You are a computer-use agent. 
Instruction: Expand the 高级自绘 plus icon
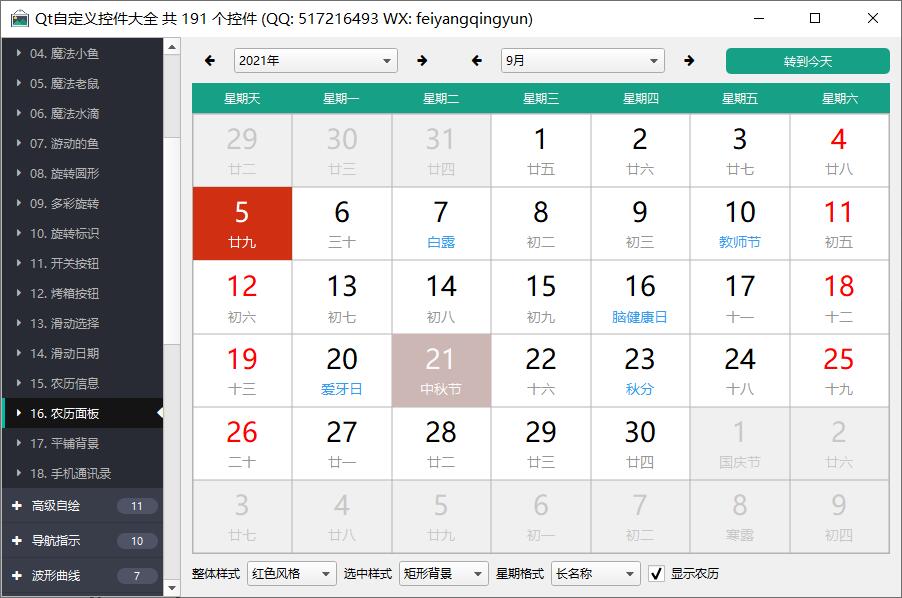[x=16, y=506]
